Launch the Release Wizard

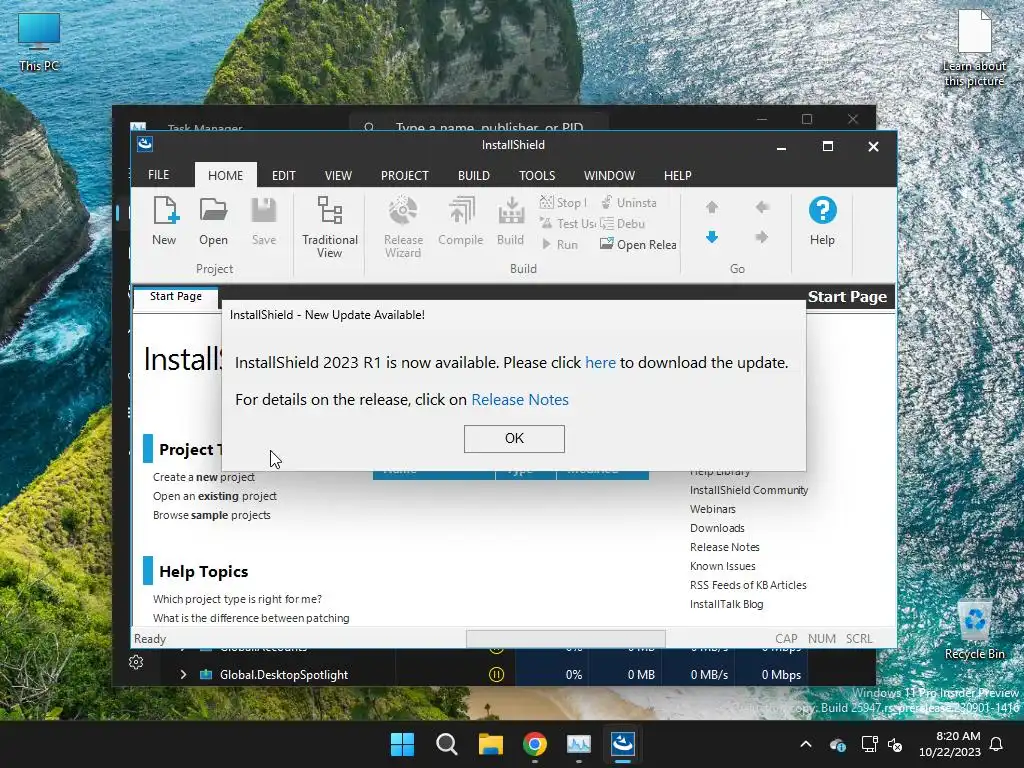[x=404, y=227]
